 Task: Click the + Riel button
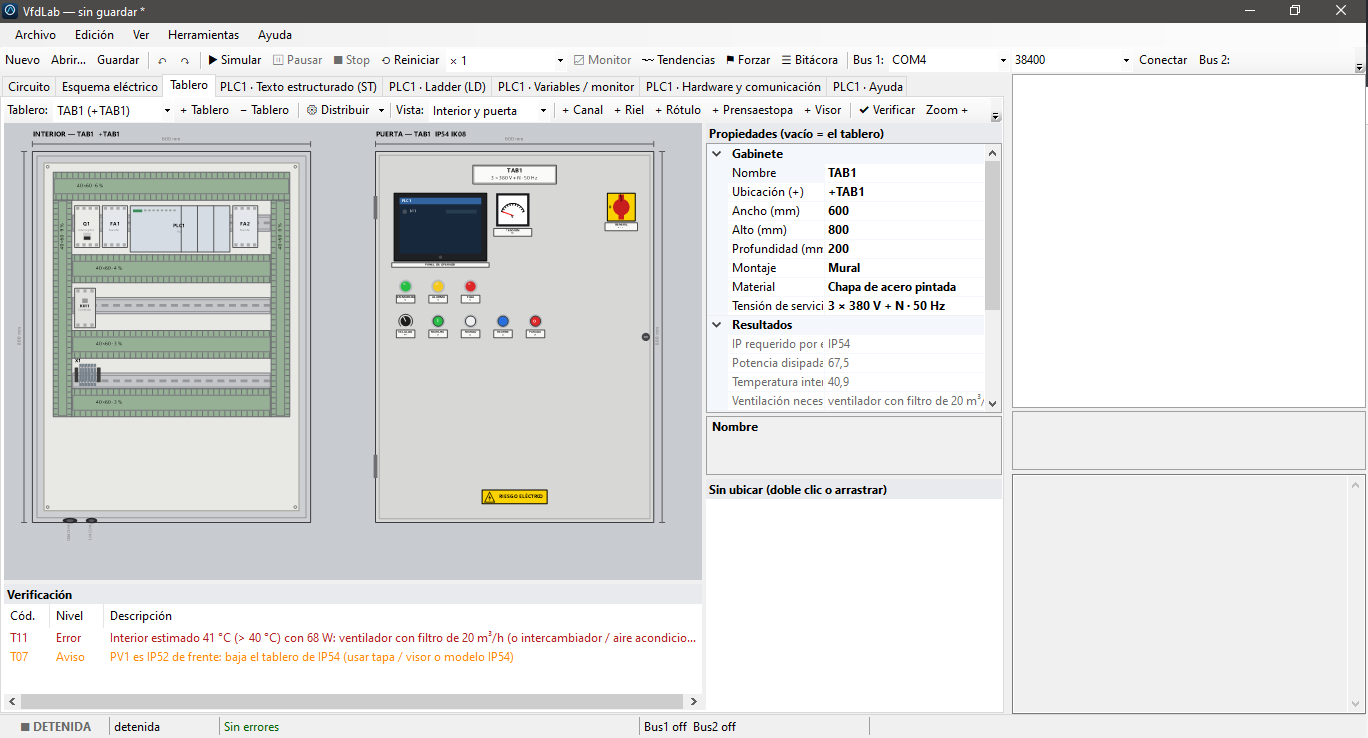[x=628, y=110]
